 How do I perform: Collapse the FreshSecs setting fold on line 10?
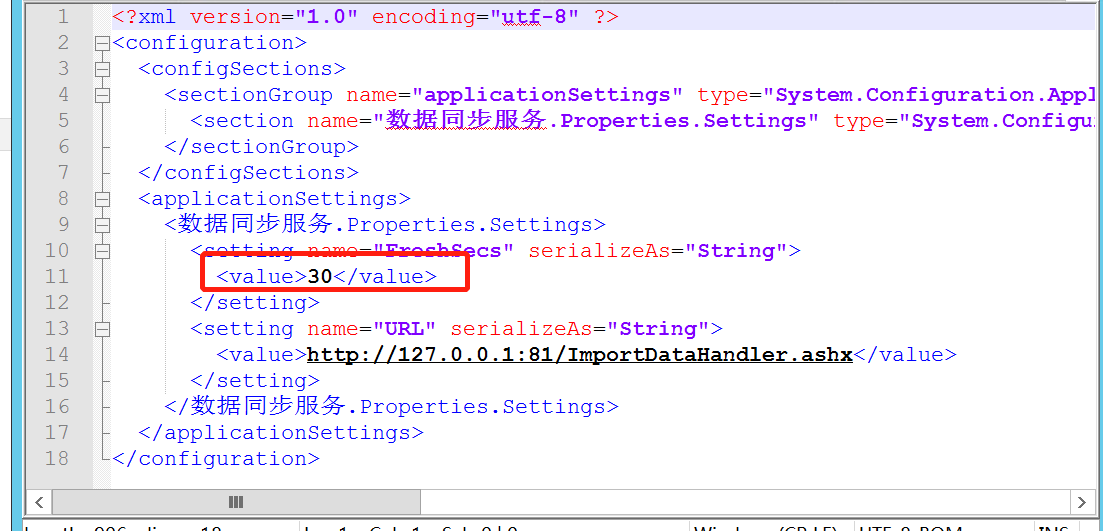coord(103,252)
